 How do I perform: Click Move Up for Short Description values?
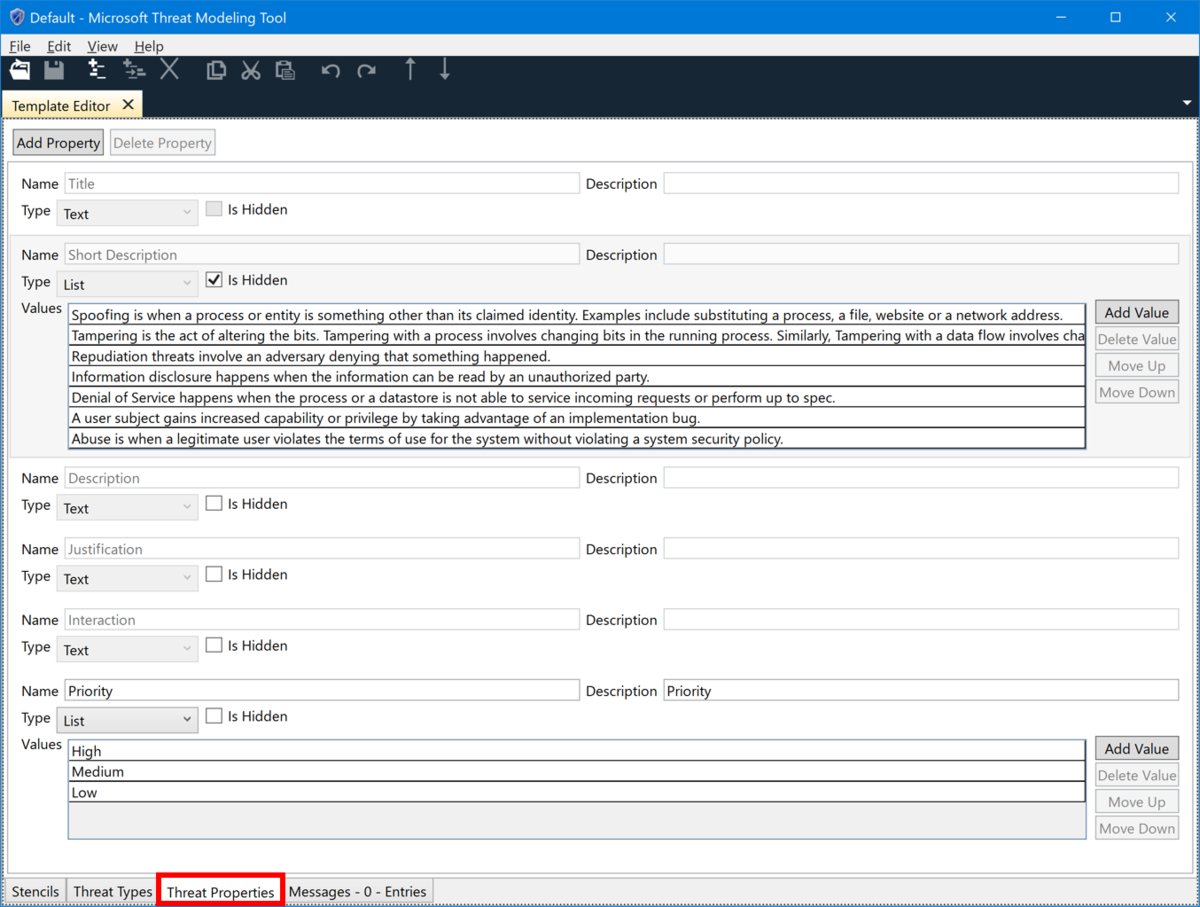(x=1137, y=366)
